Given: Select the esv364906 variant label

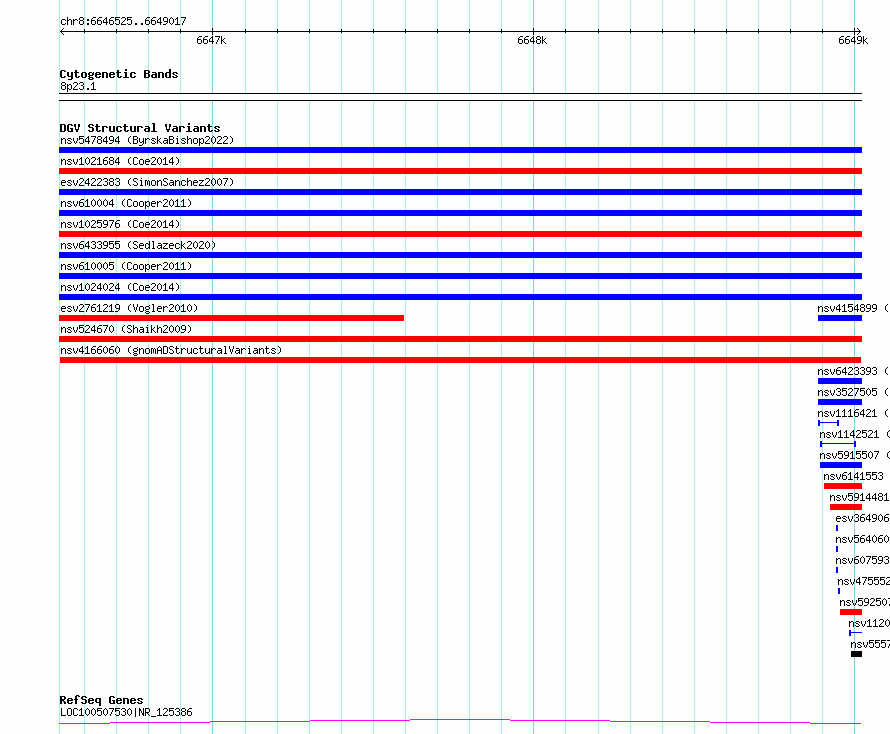Looking at the screenshot, I should click(x=862, y=518).
